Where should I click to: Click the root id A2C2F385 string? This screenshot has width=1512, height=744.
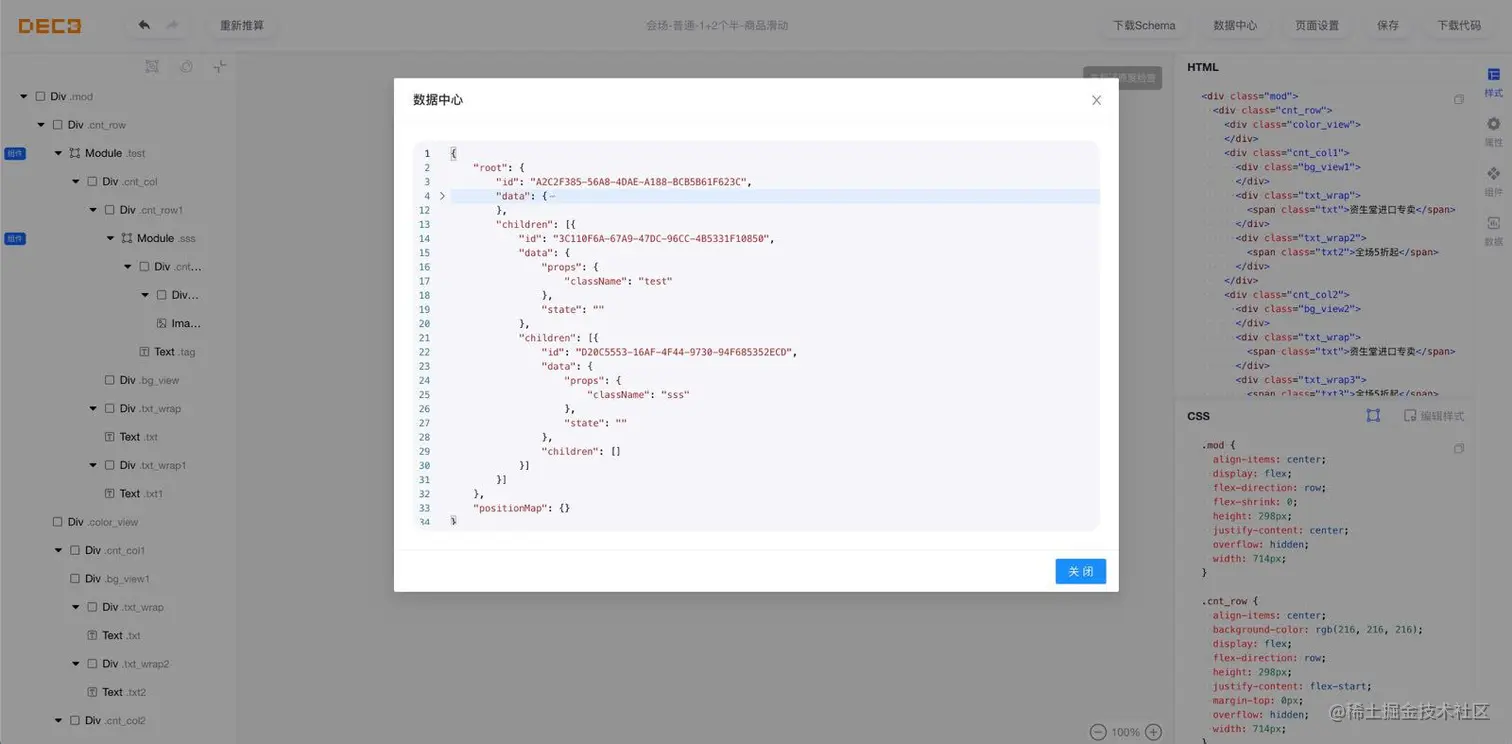(638, 182)
